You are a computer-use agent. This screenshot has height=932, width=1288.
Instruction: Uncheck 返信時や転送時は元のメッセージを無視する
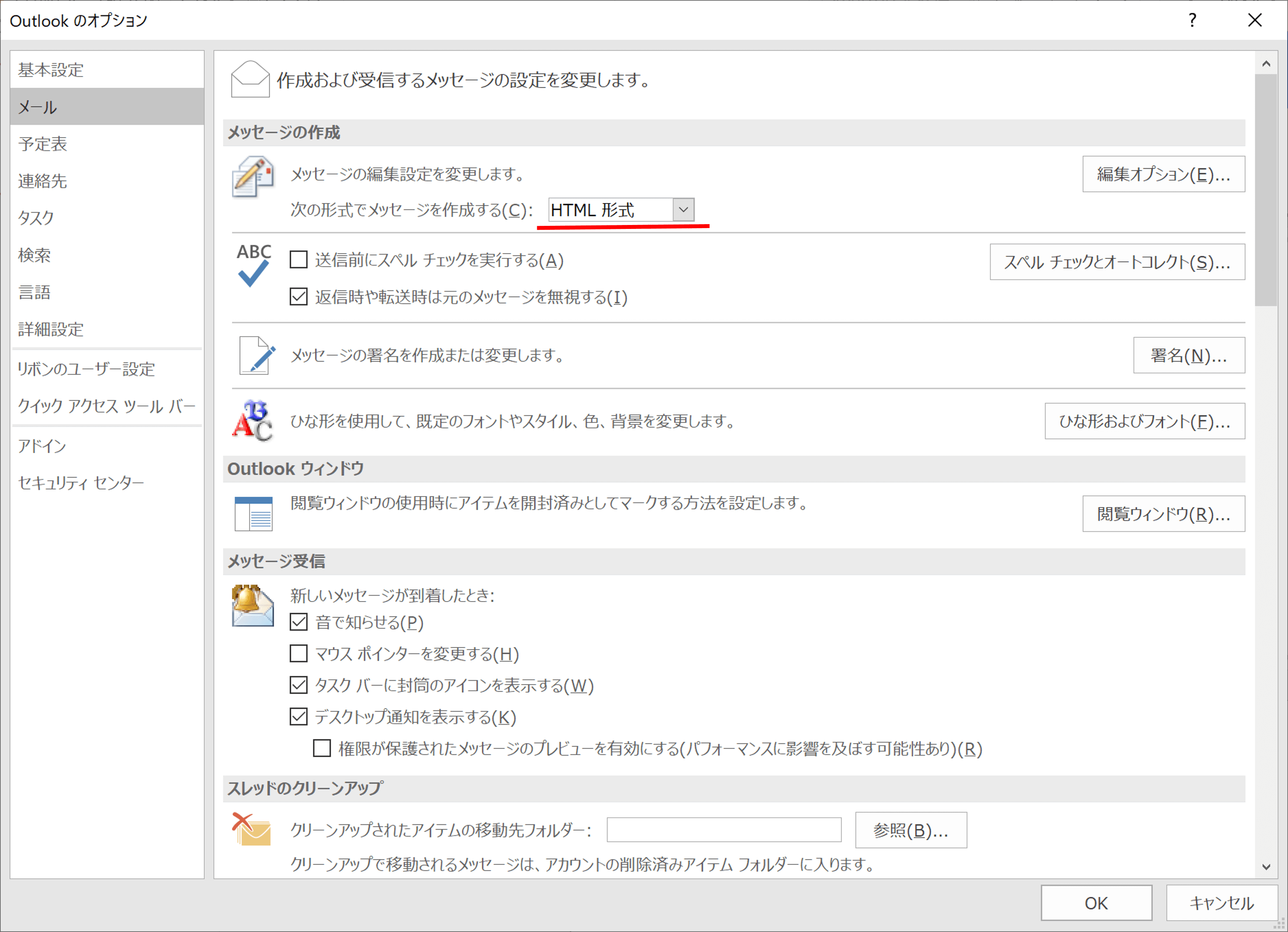(299, 297)
